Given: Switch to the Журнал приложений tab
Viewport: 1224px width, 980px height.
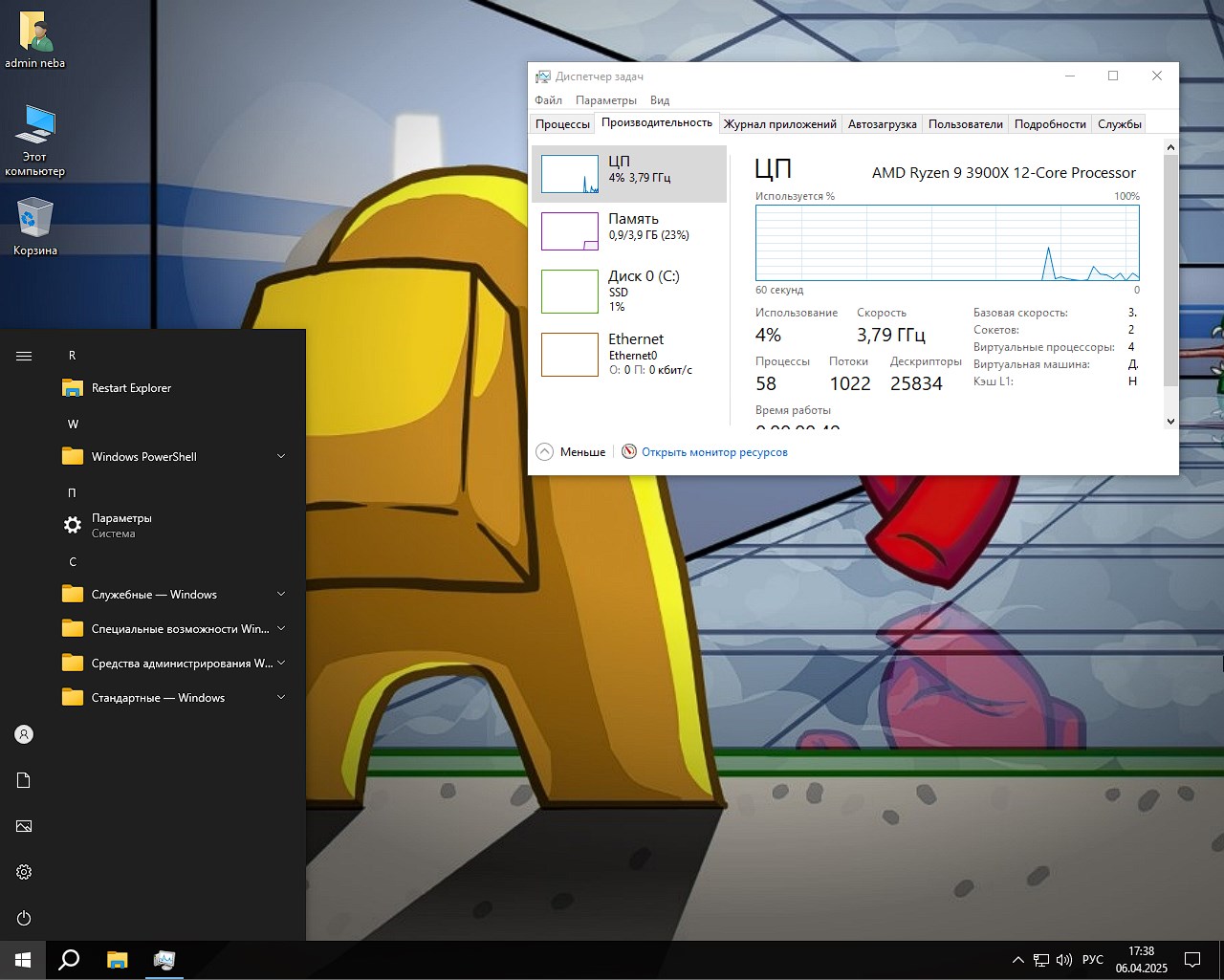Looking at the screenshot, I should coord(780,124).
